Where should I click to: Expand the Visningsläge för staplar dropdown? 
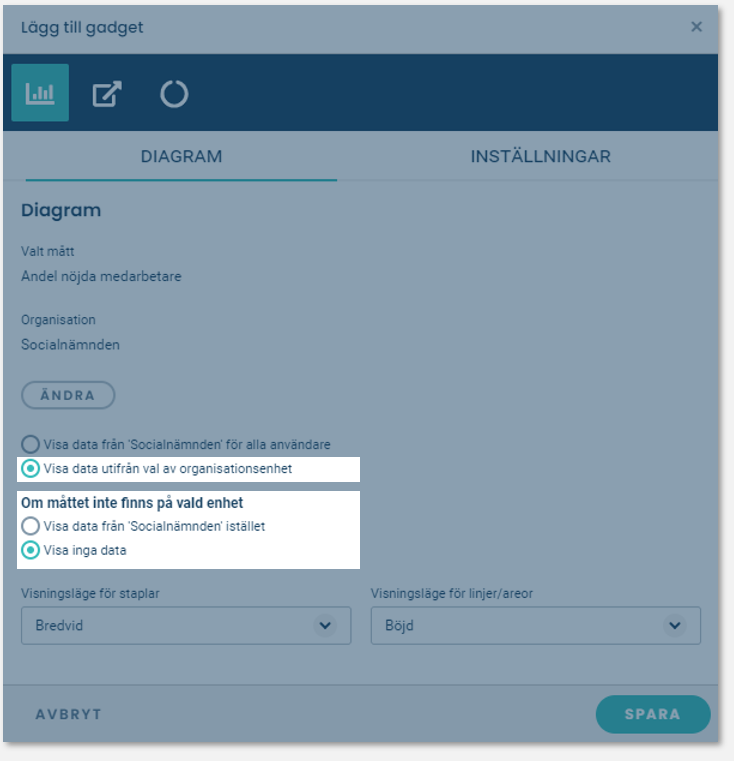click(x=186, y=625)
